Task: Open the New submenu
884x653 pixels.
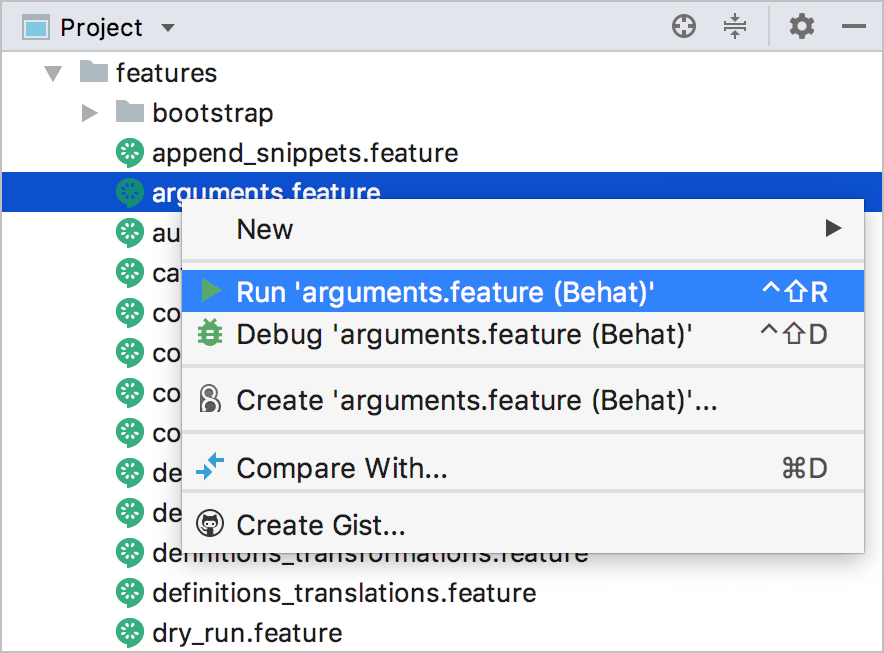Action: (x=264, y=229)
